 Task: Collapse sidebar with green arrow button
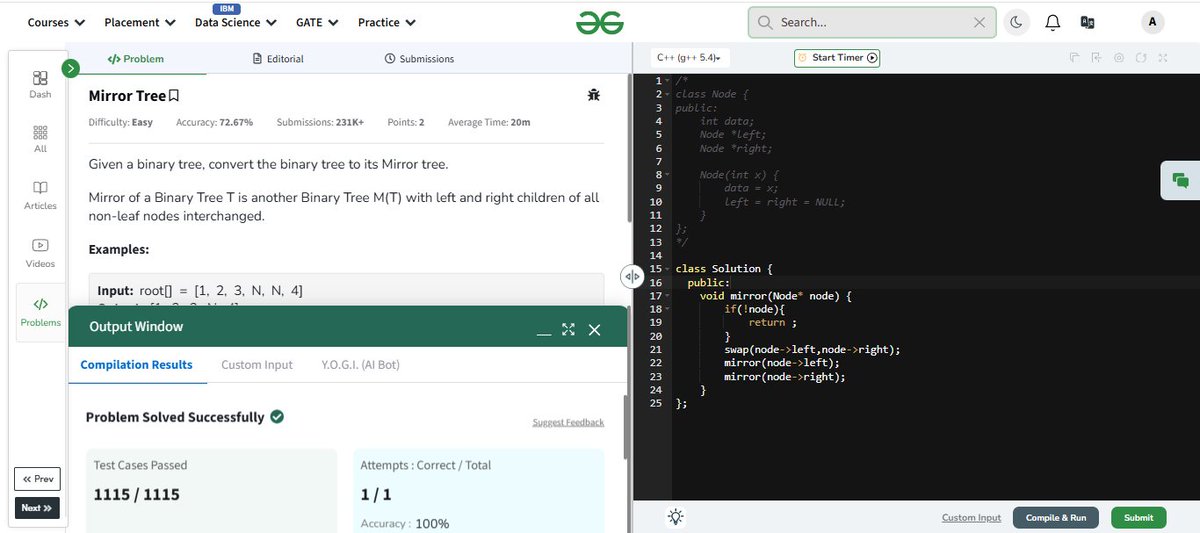pyautogui.click(x=70, y=68)
